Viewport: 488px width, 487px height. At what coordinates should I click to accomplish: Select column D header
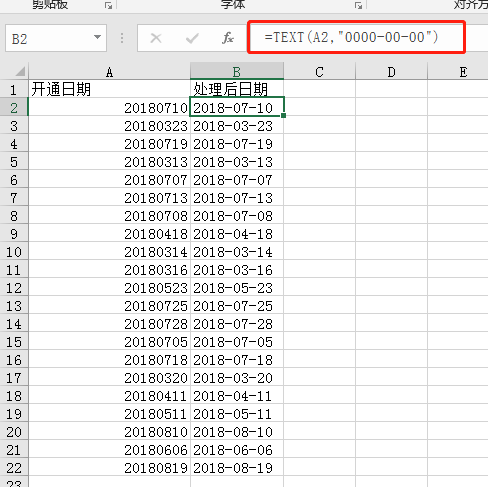pos(391,71)
